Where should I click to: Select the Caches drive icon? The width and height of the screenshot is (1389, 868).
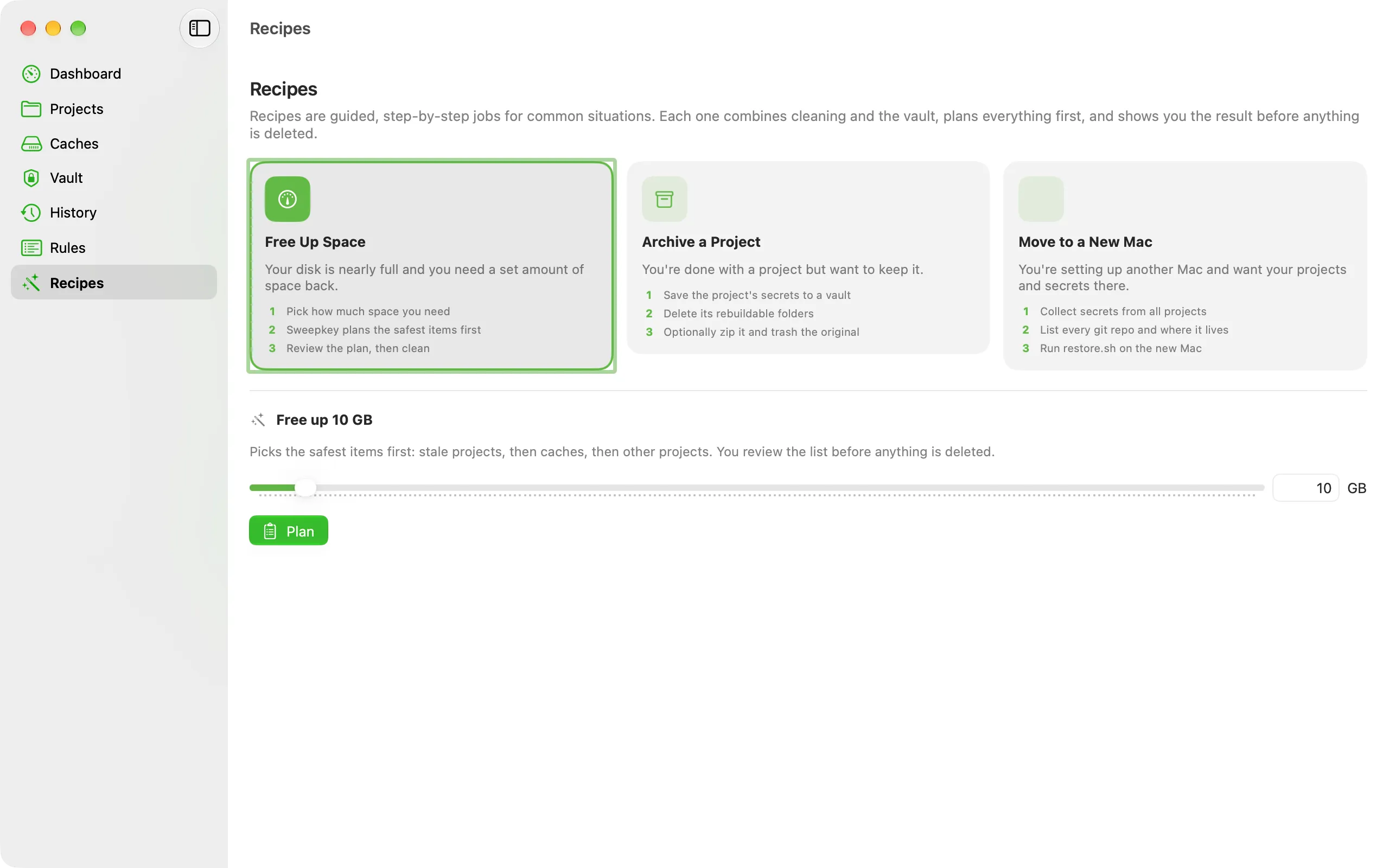[31, 144]
